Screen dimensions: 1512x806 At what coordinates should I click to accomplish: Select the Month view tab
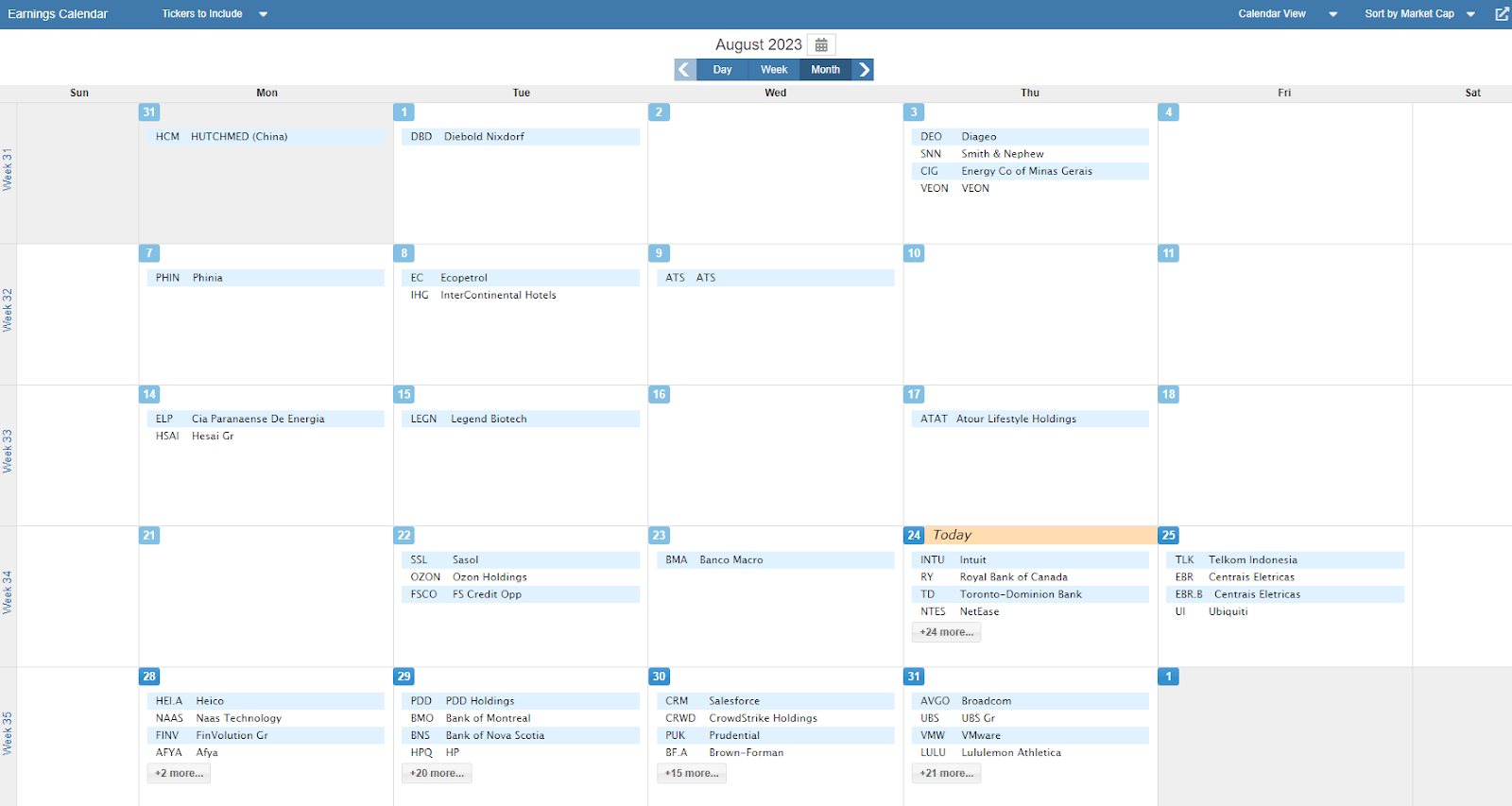pos(825,70)
